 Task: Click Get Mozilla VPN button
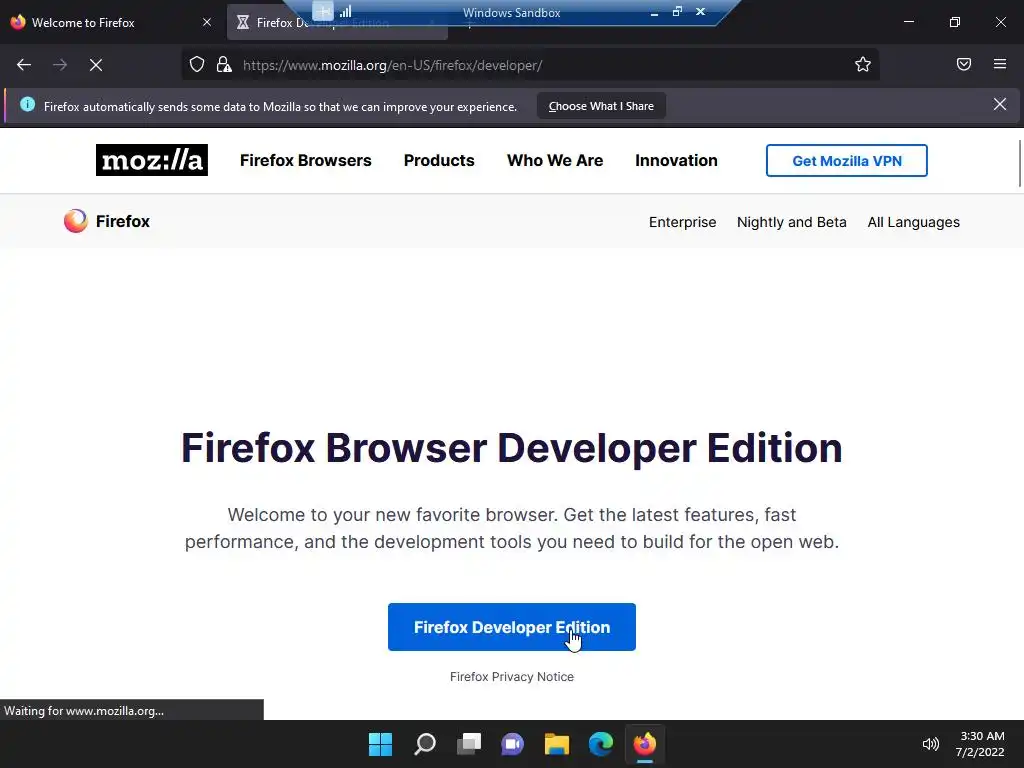(x=846, y=161)
